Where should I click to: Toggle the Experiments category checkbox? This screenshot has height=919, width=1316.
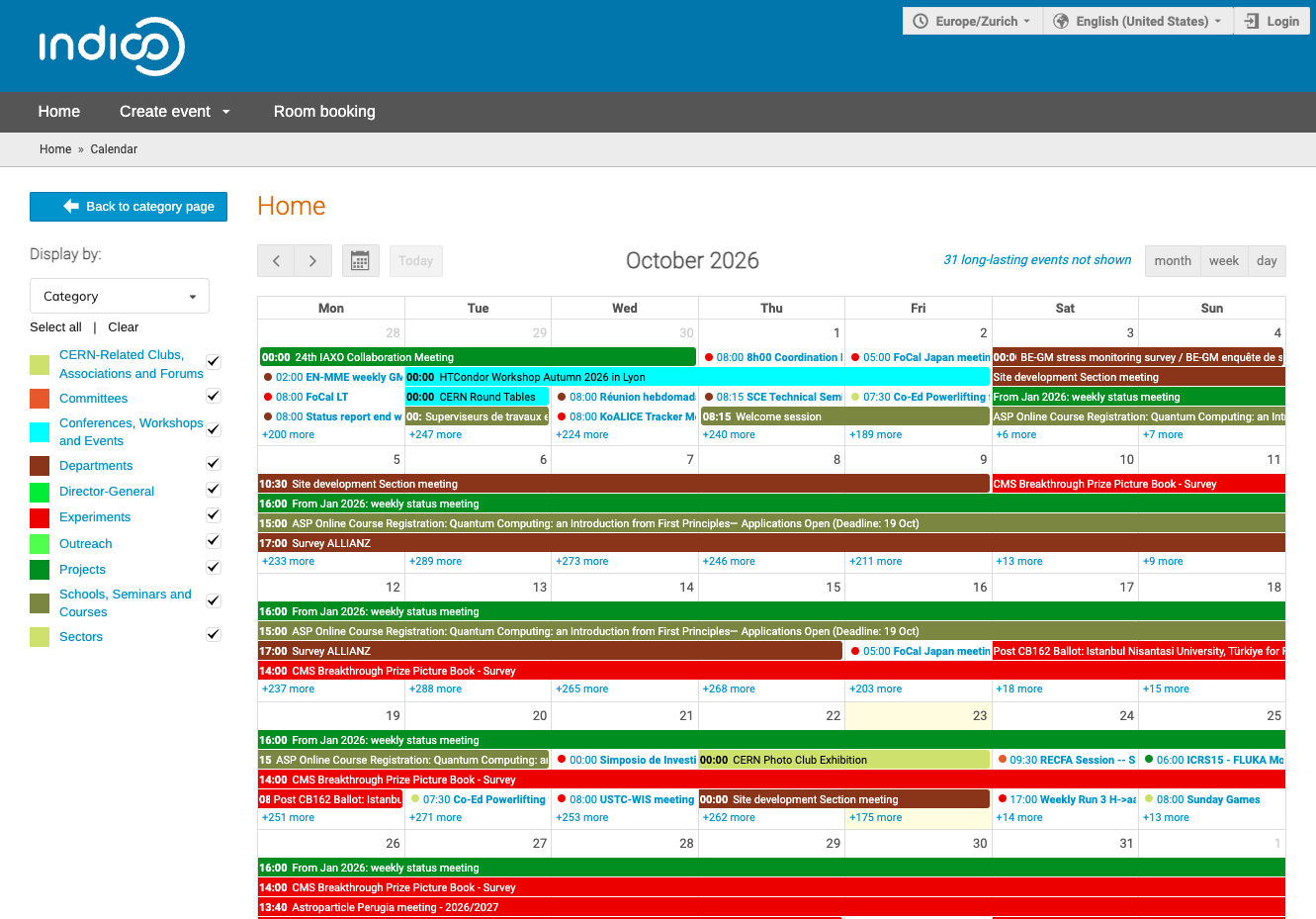click(x=213, y=514)
